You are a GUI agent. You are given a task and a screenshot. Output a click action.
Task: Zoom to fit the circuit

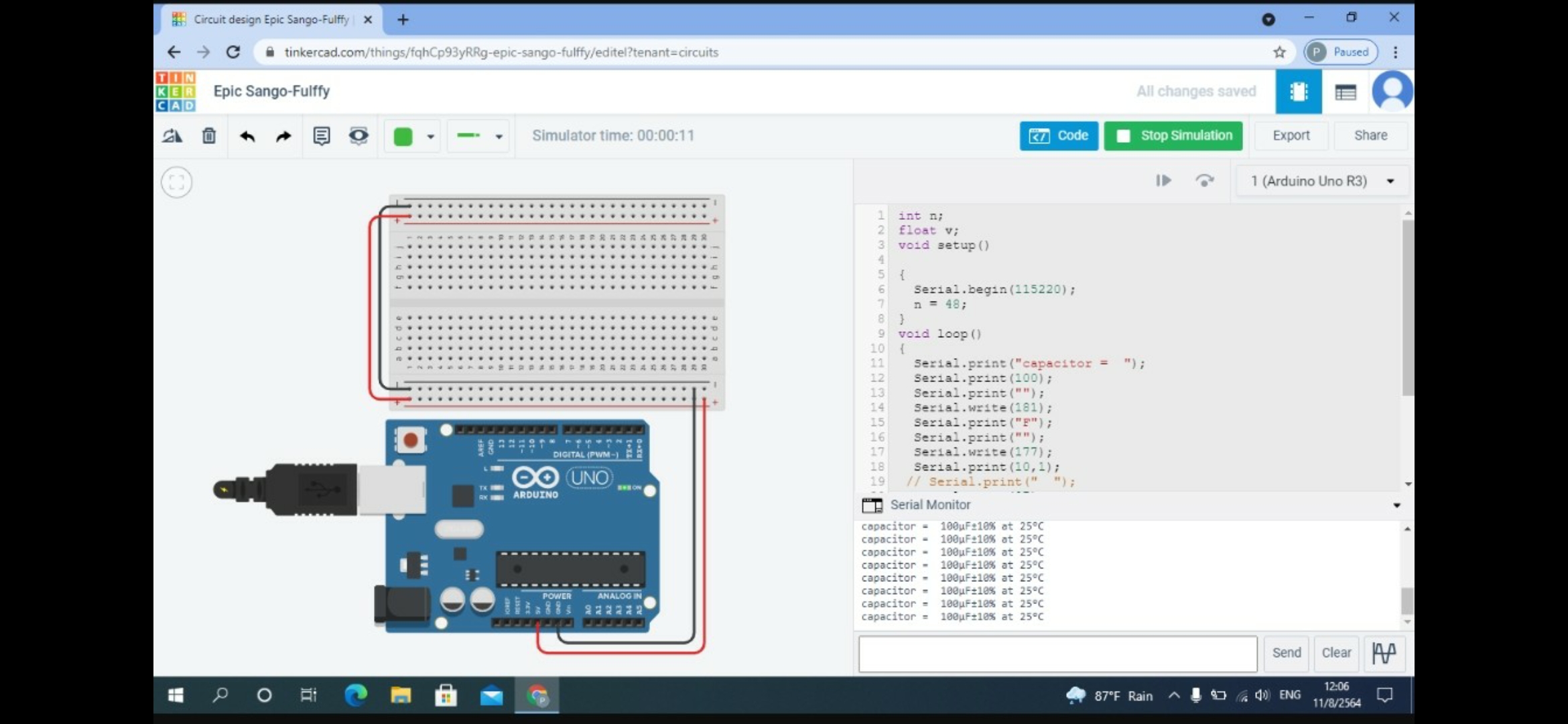pyautogui.click(x=177, y=182)
